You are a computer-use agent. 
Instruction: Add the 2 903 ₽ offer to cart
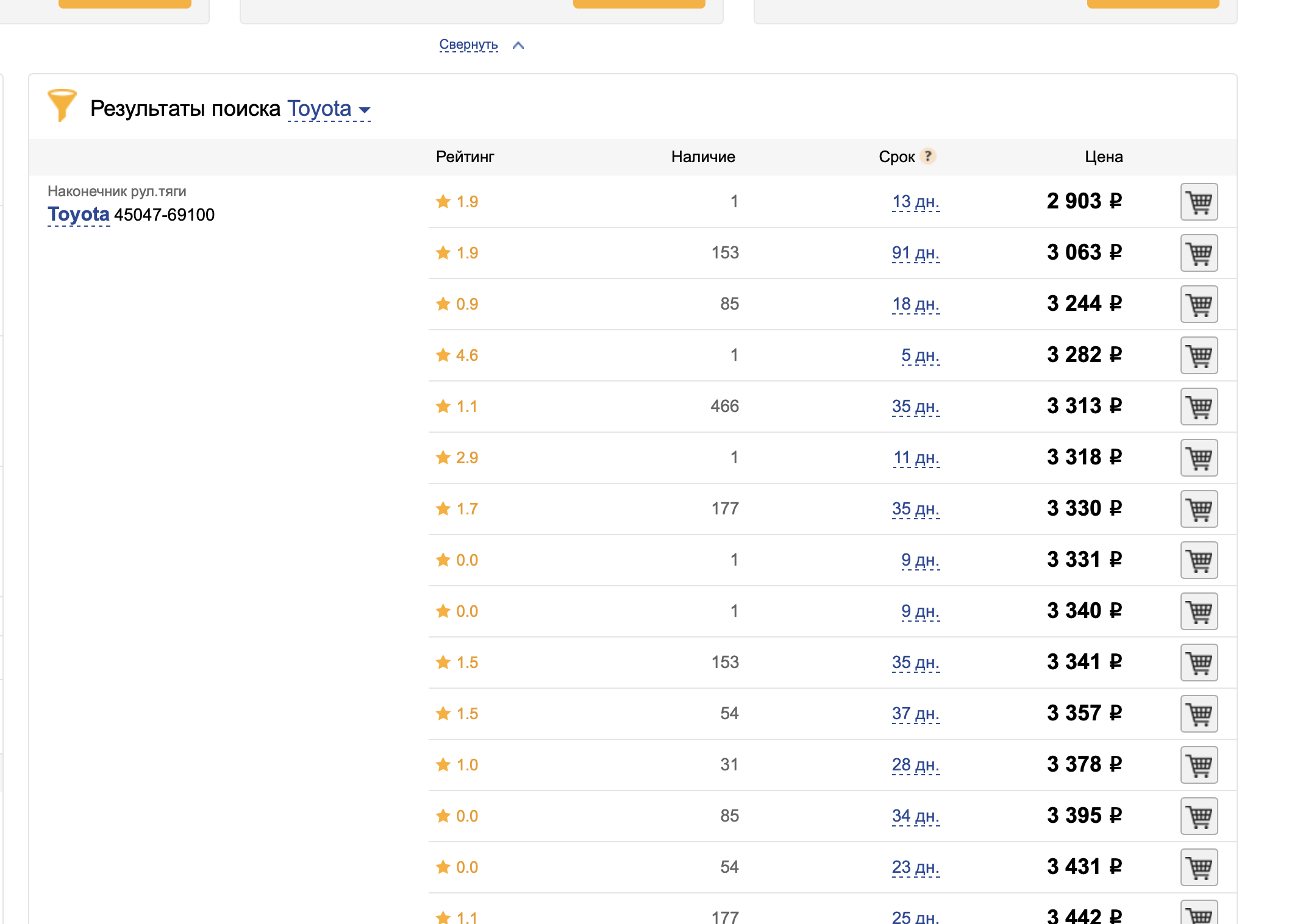1199,202
